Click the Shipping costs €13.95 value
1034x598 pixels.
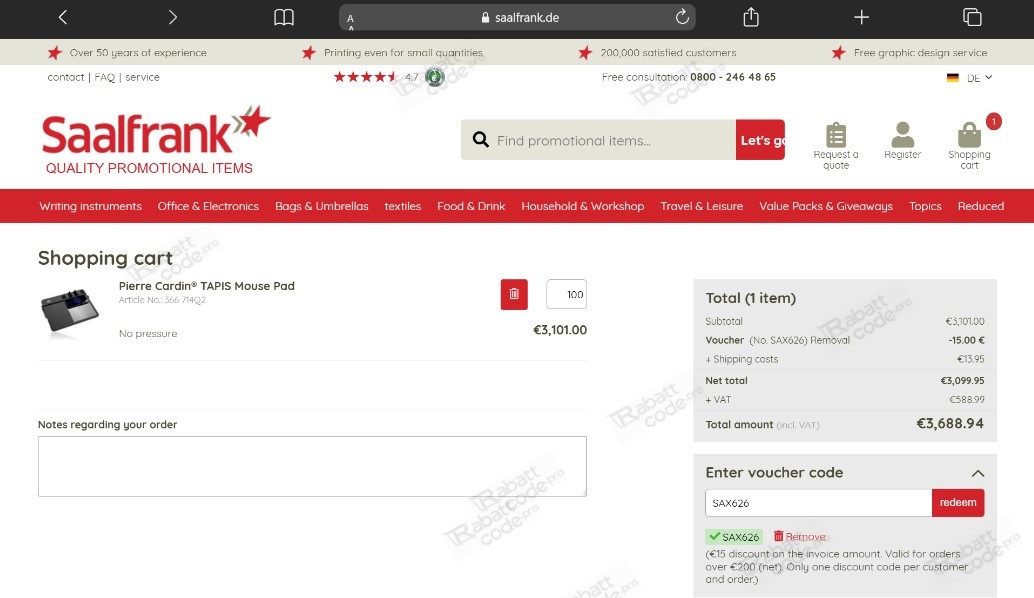[x=971, y=359]
